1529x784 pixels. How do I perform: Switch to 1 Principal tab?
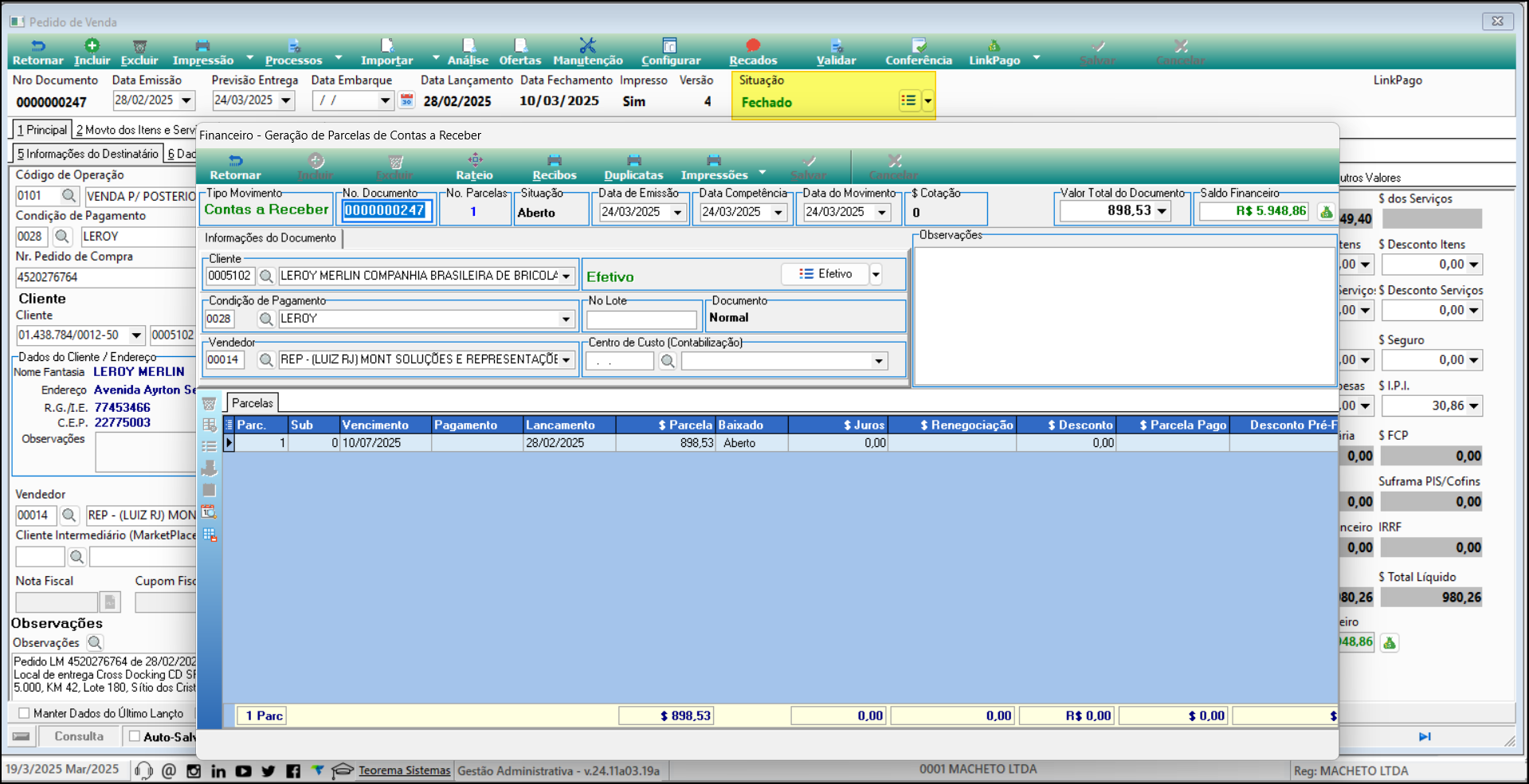(42, 130)
